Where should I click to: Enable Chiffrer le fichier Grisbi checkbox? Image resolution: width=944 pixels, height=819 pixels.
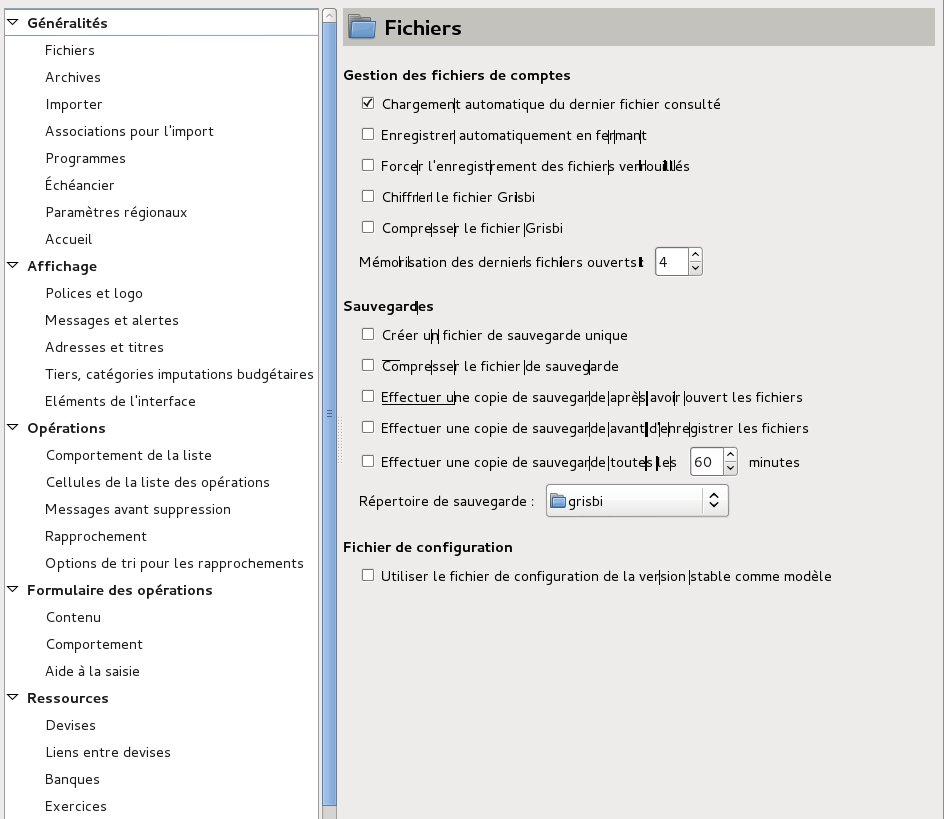(368, 197)
